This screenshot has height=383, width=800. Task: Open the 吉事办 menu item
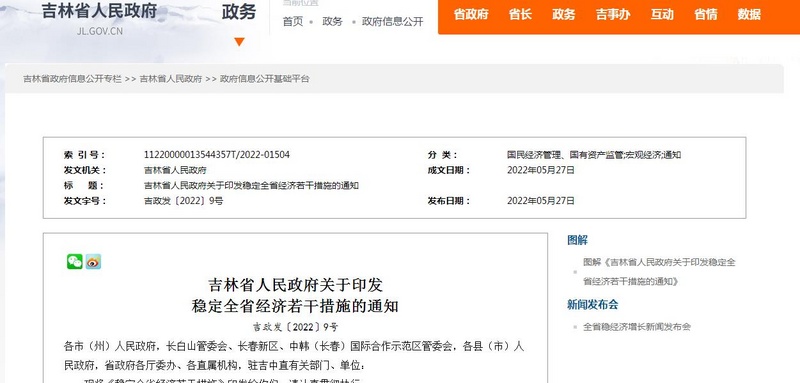(x=613, y=14)
